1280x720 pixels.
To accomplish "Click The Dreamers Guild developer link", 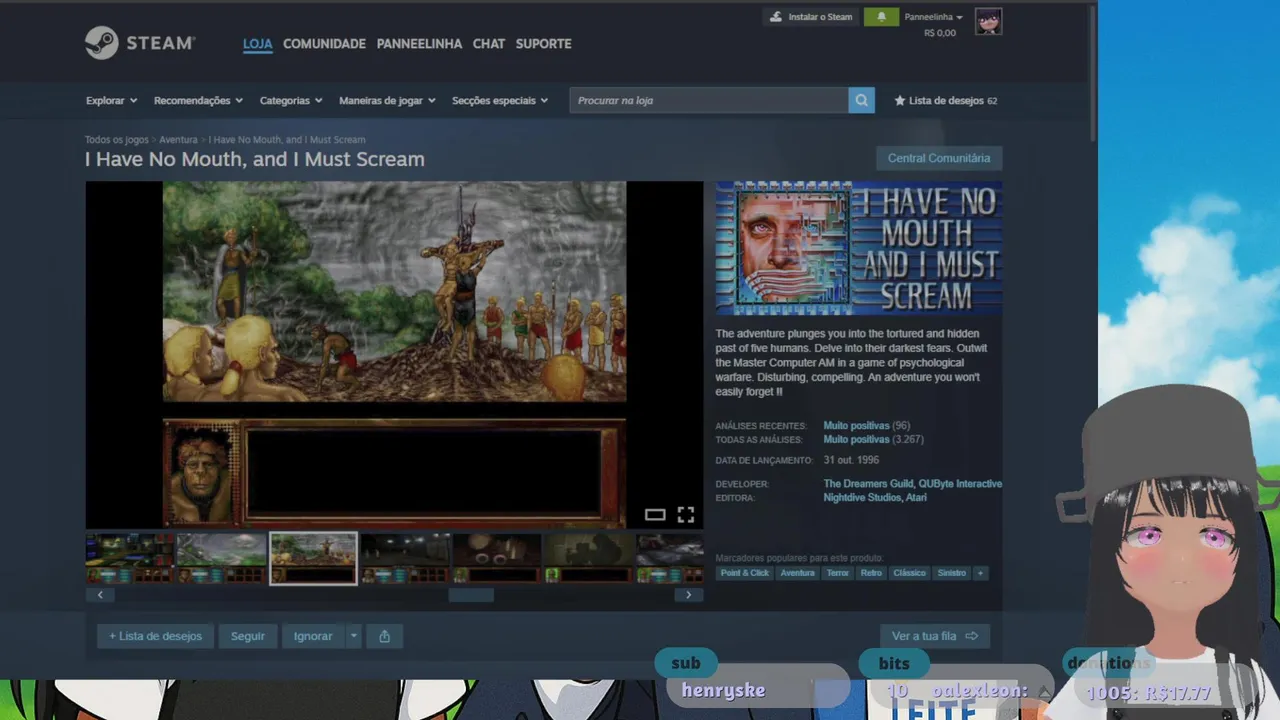I will coord(868,484).
